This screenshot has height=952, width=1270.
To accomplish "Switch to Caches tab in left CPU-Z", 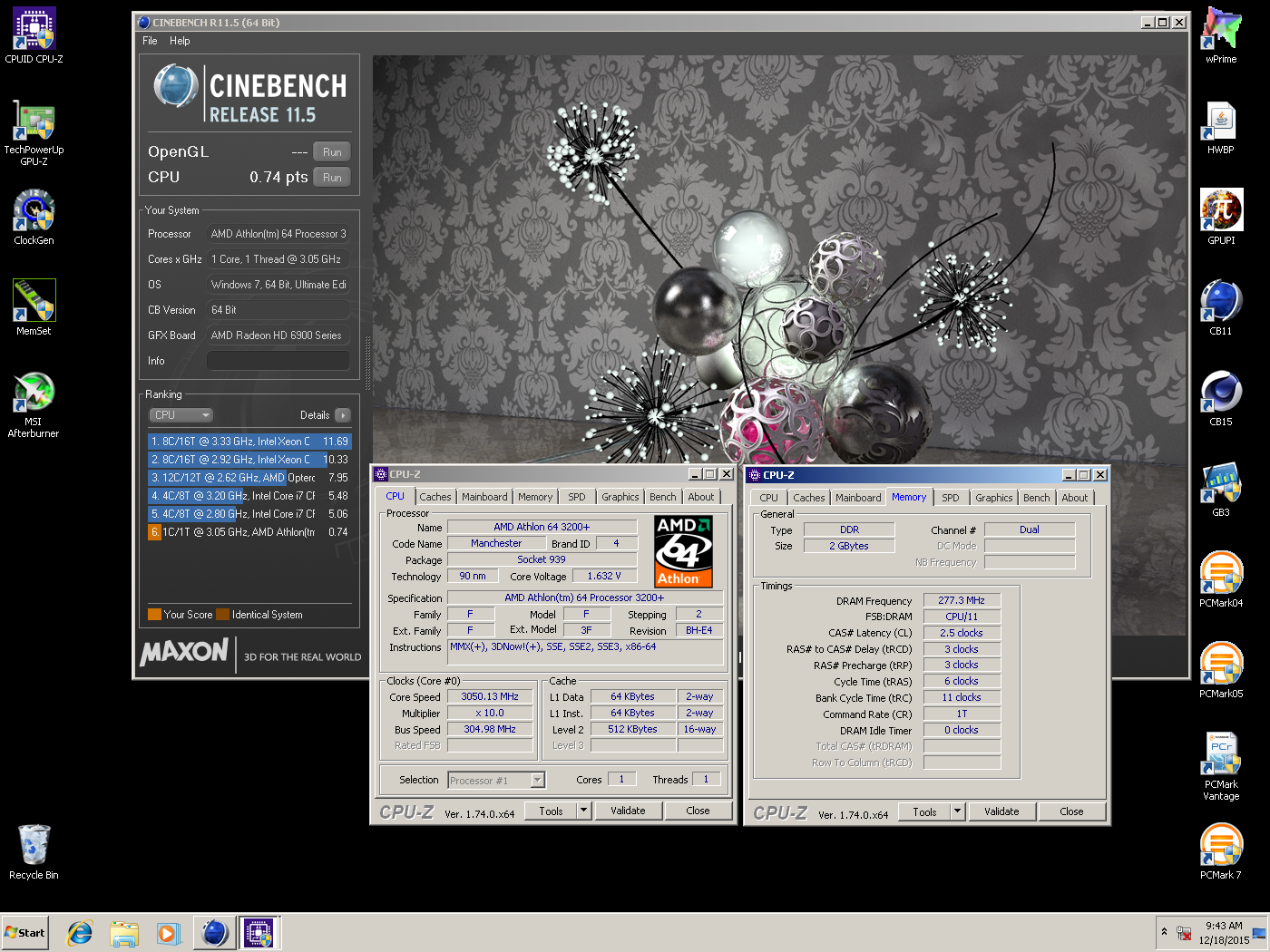I will click(435, 497).
